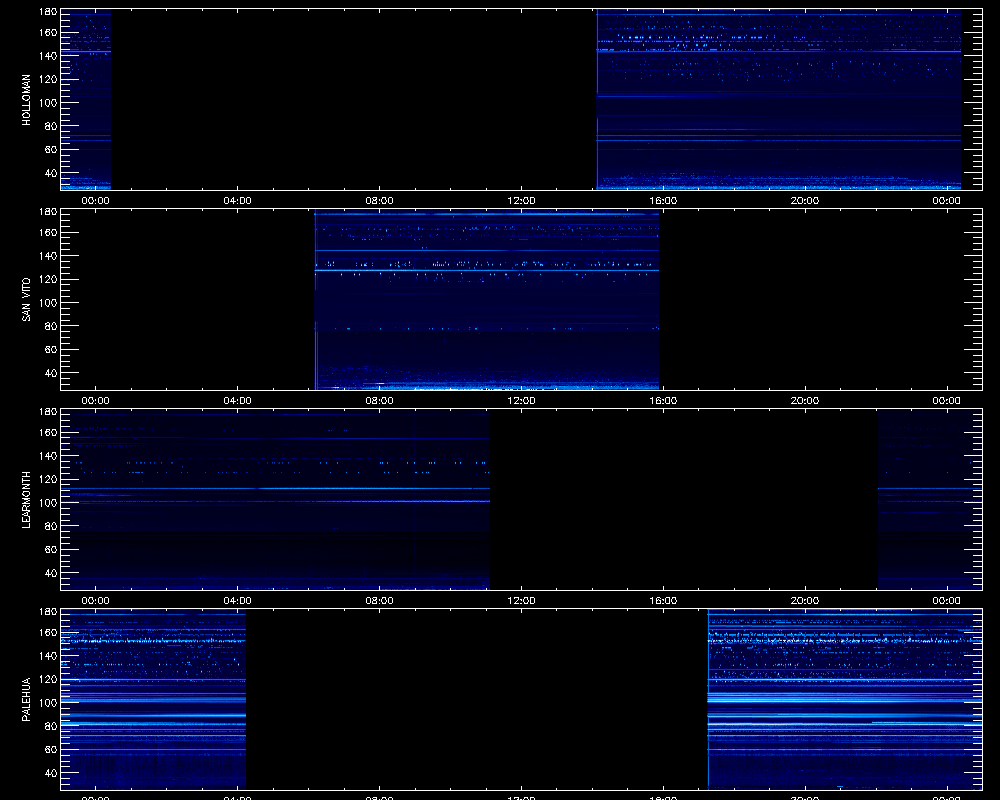Choose the 12:00 label under Learmonth panel
Viewport: 1000px width, 800px height.
521,600
